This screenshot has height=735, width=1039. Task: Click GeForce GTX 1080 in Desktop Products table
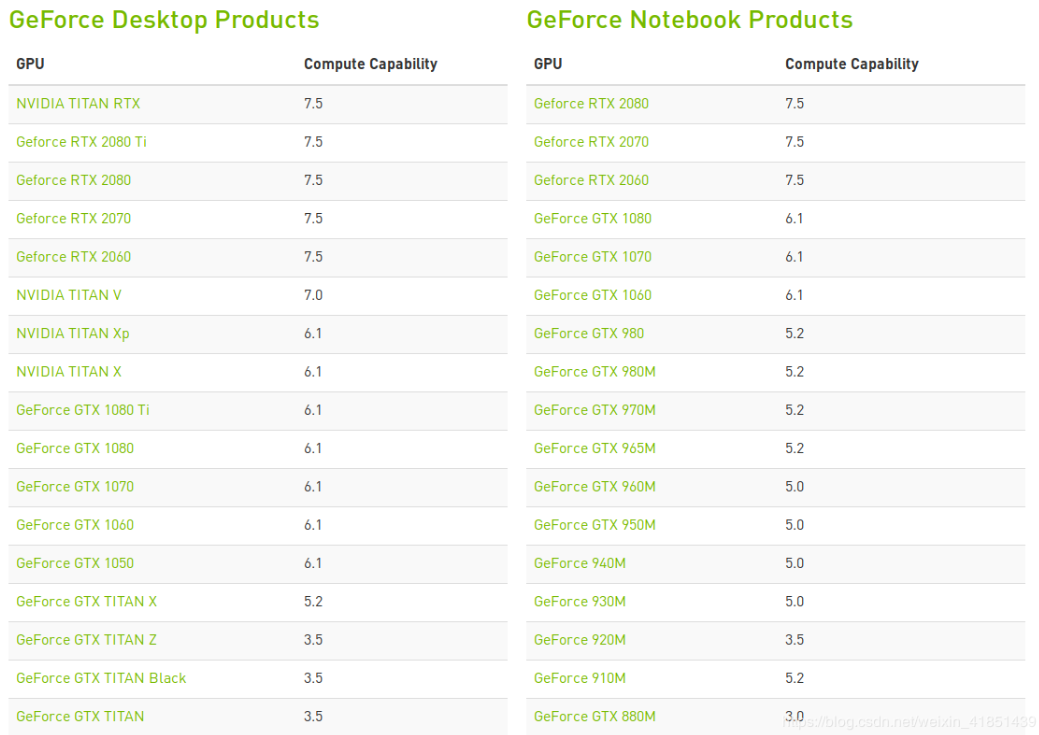click(75, 449)
